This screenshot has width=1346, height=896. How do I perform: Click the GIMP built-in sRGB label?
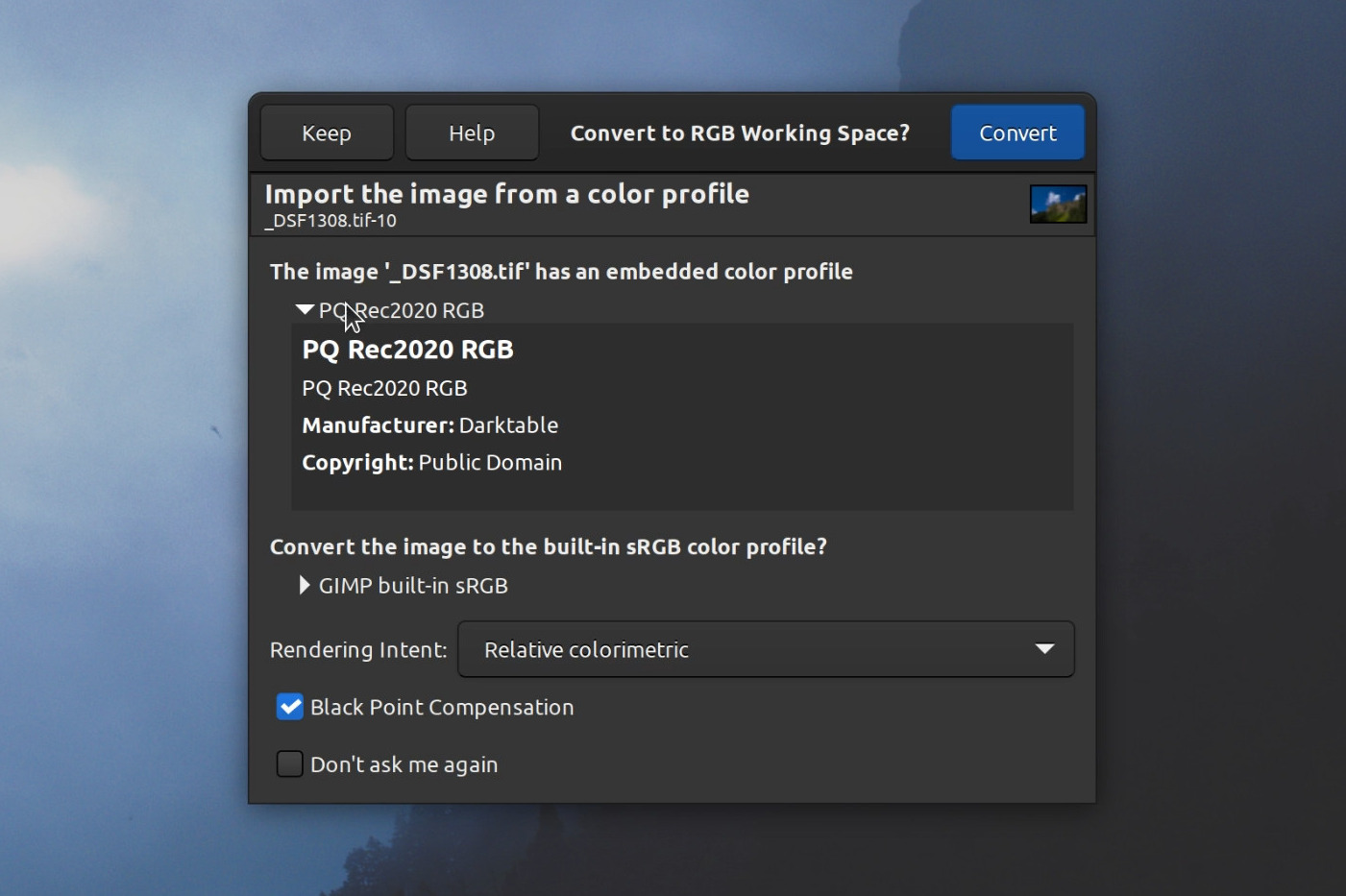pyautogui.click(x=413, y=586)
